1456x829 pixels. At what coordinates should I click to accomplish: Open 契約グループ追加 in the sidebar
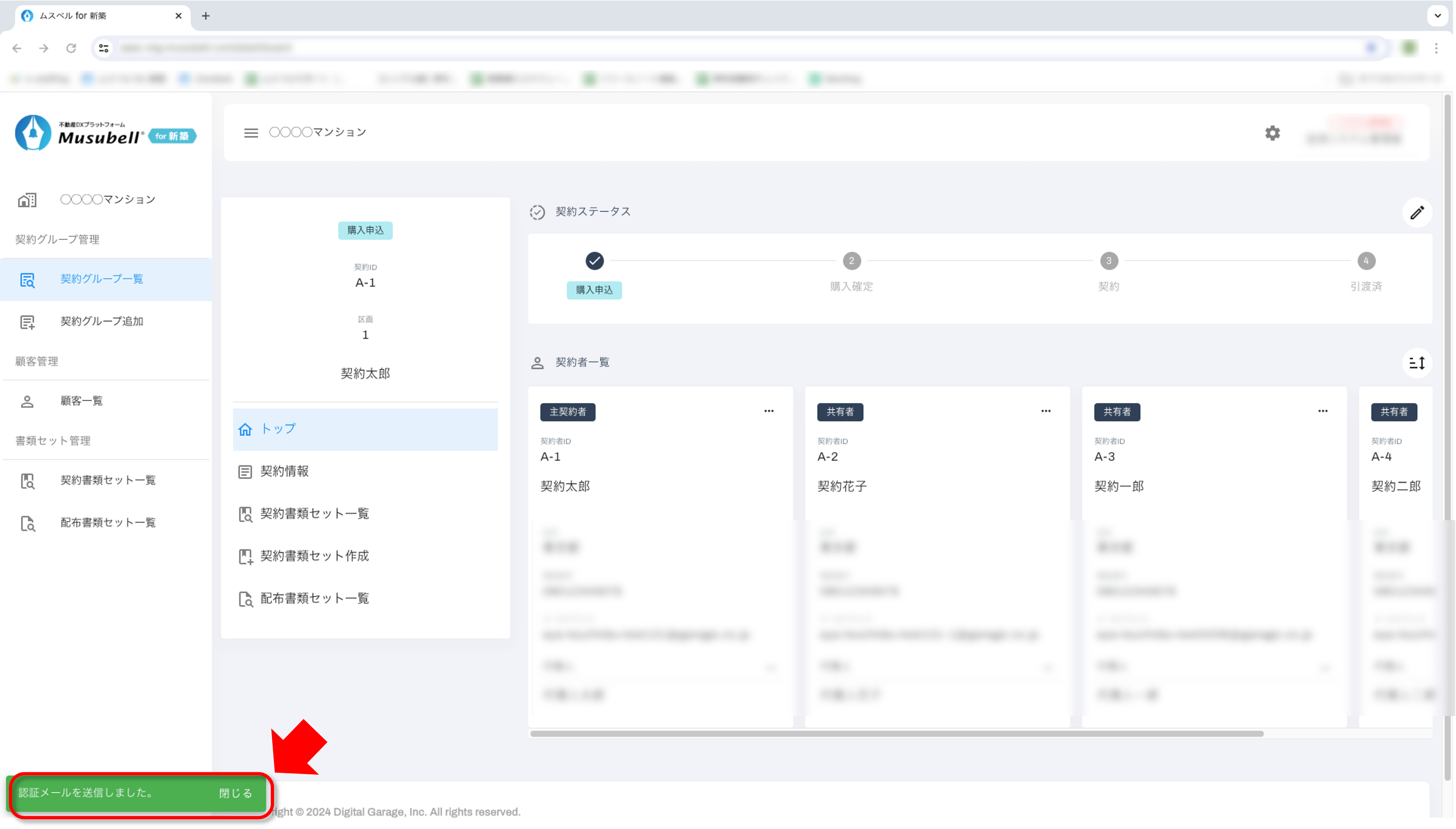pyautogui.click(x=101, y=322)
